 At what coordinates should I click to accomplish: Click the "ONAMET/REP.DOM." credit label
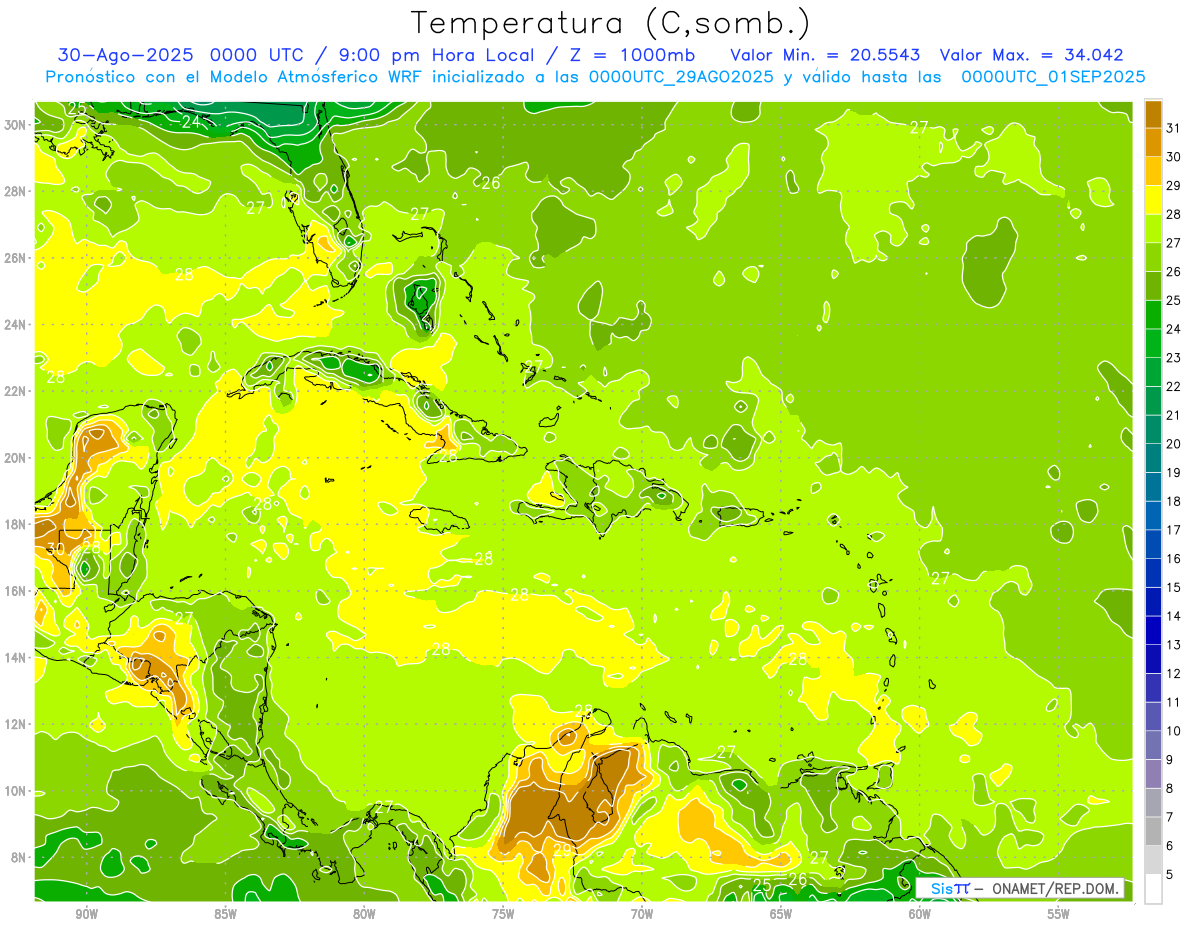point(1055,888)
